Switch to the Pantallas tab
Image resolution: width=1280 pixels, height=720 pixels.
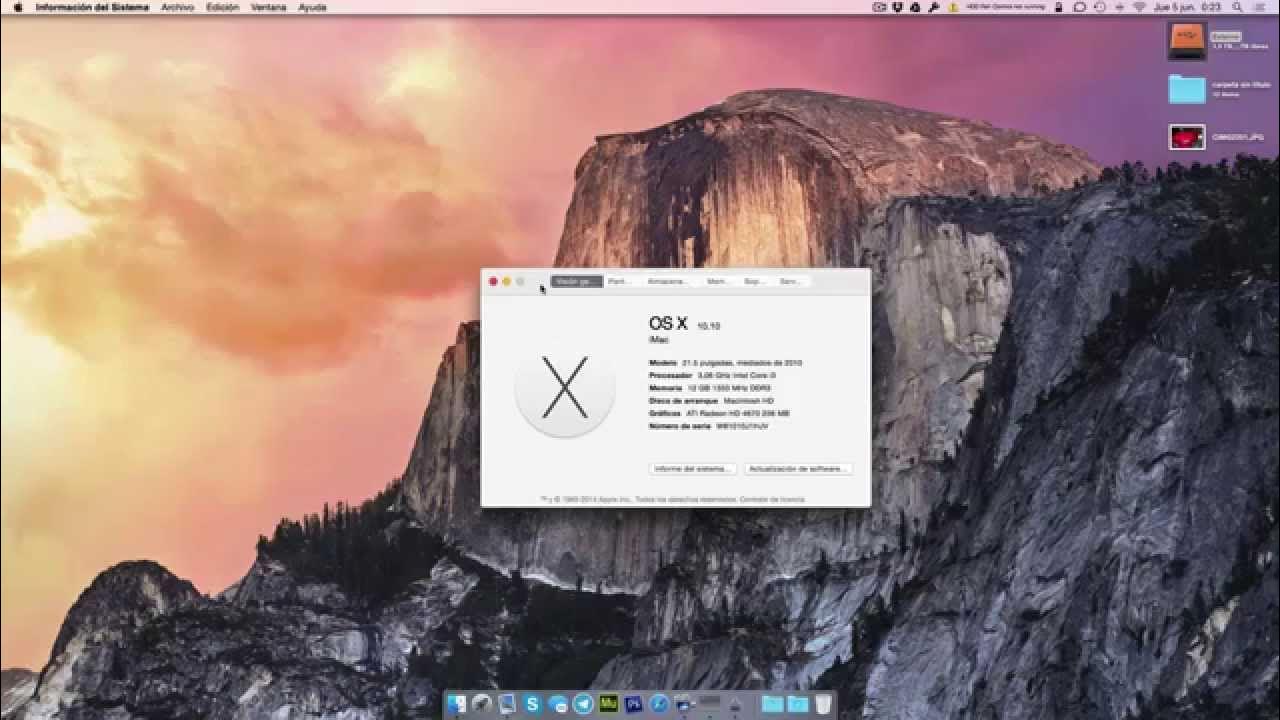619,281
